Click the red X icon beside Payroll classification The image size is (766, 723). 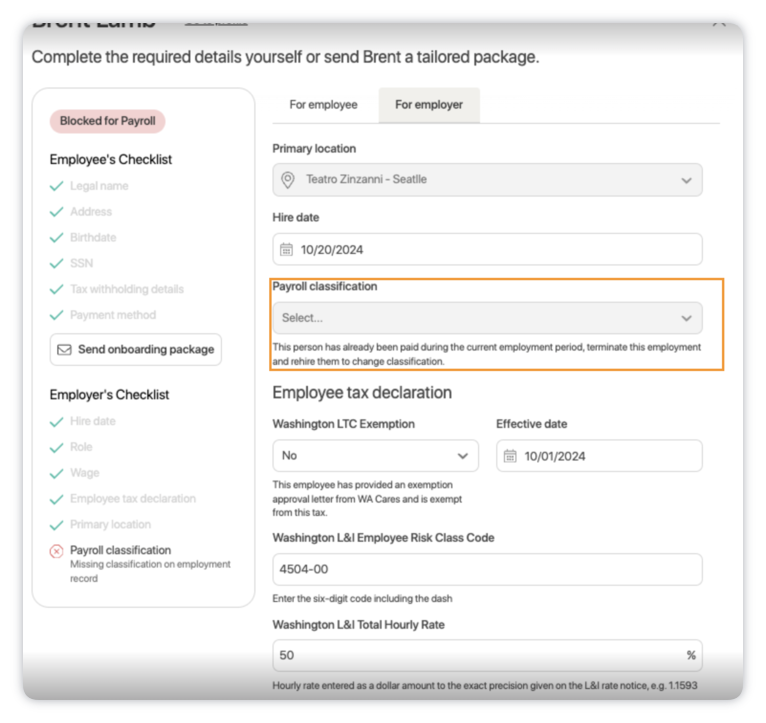57,551
